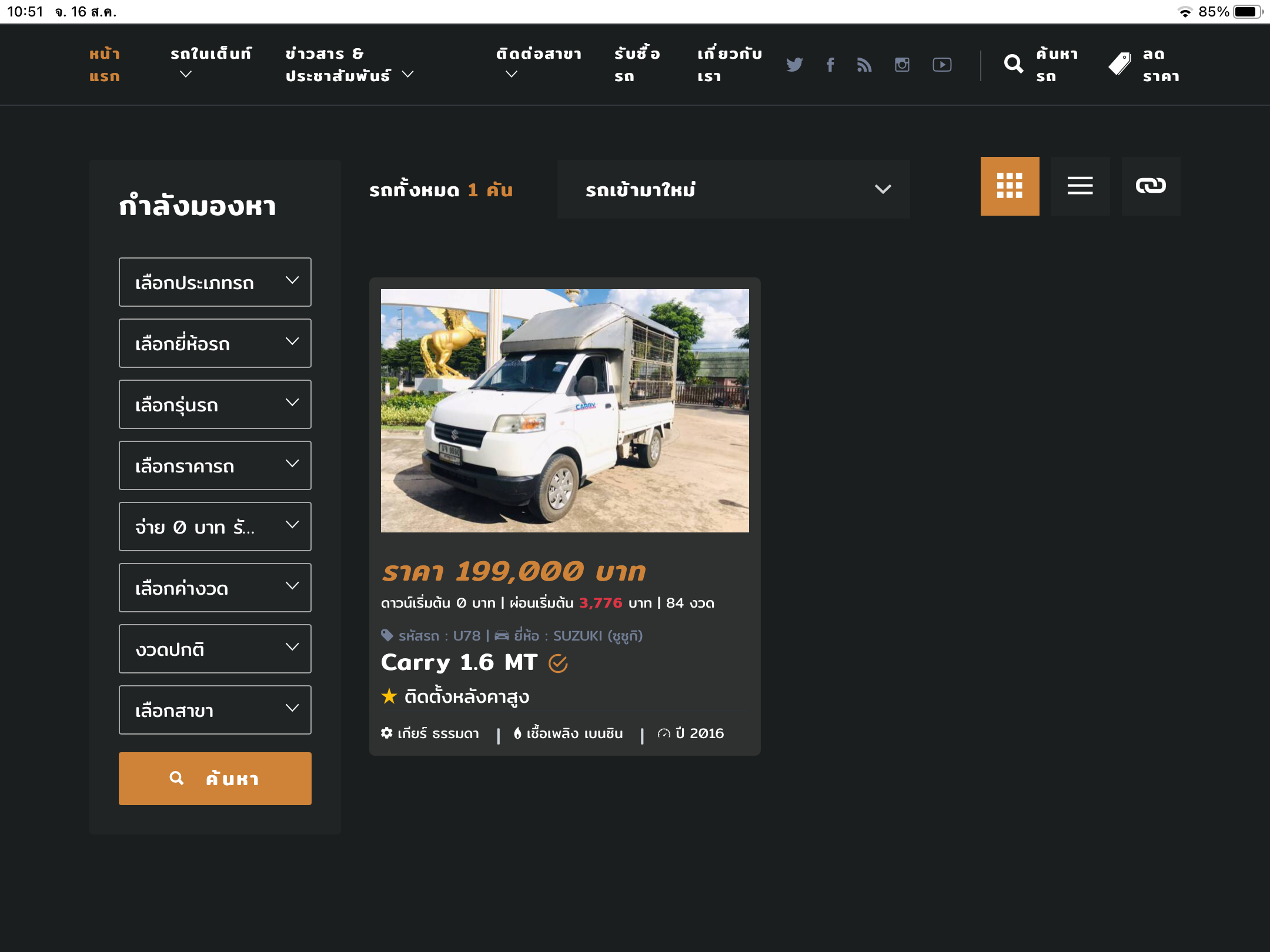Open the Facebook page icon
This screenshot has width=1270, height=952.
click(830, 65)
